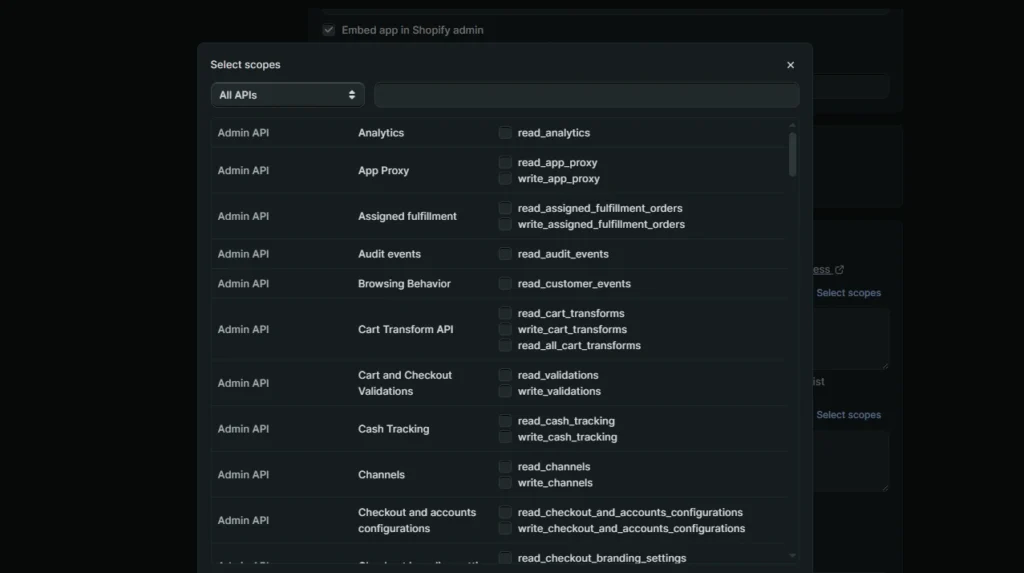Tick the write_cart_transforms checkbox
This screenshot has width=1024, height=573.
click(505, 329)
